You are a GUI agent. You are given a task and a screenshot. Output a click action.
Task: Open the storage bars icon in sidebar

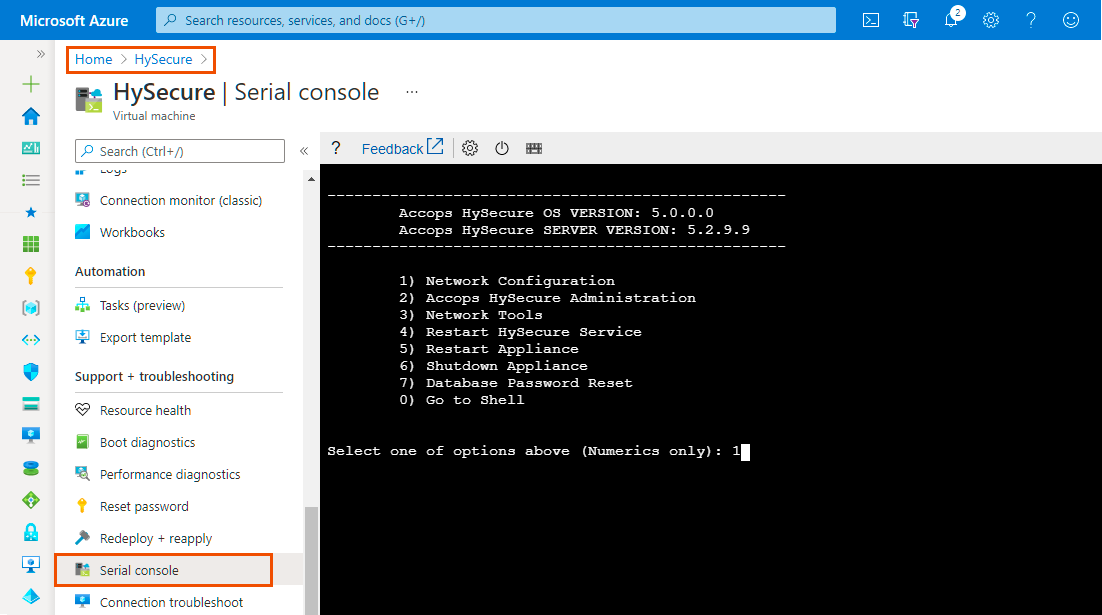(x=31, y=403)
